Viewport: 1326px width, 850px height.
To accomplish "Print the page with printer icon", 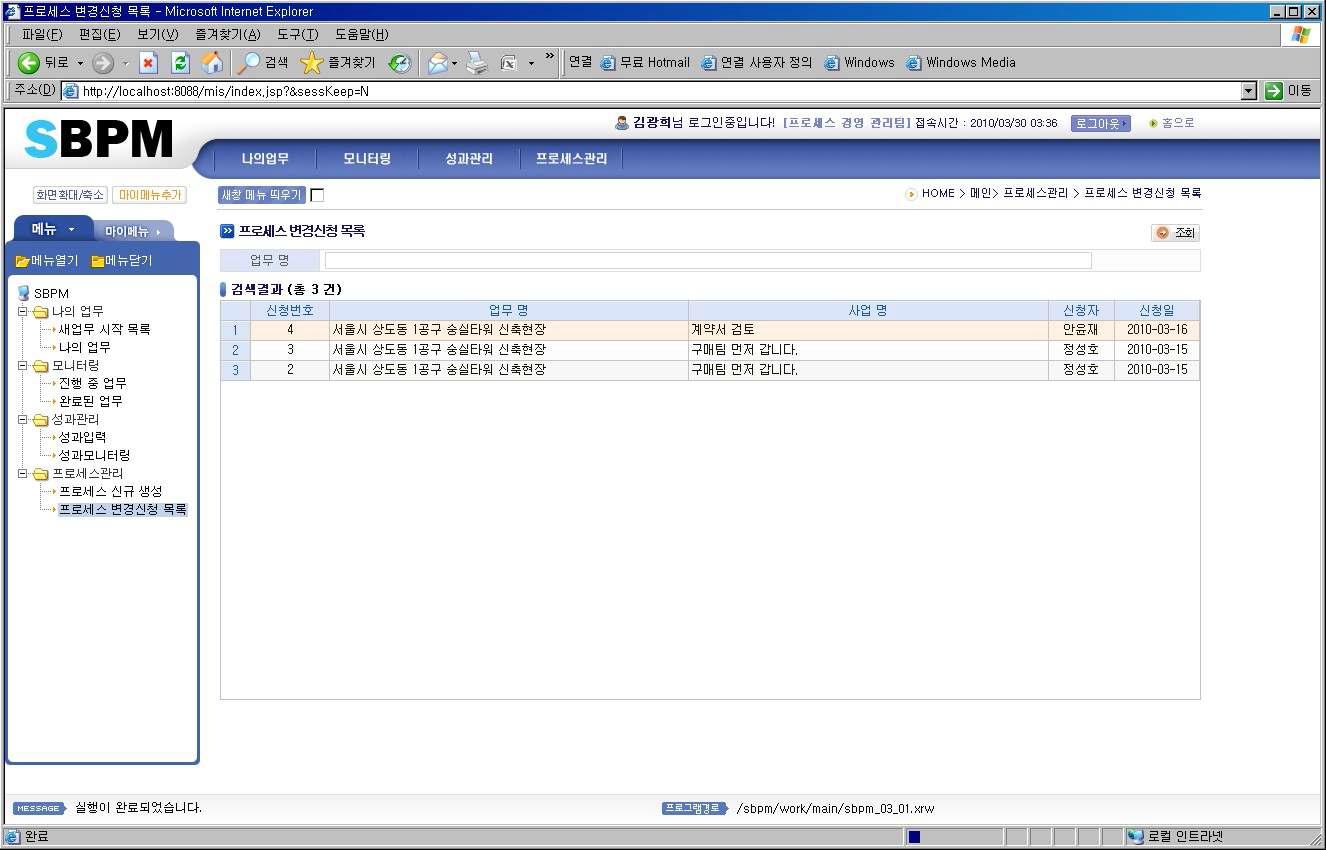I will tap(476, 63).
